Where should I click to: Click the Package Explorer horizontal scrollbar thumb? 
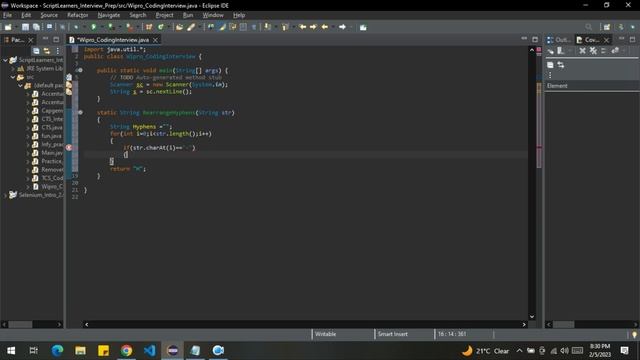click(20, 324)
